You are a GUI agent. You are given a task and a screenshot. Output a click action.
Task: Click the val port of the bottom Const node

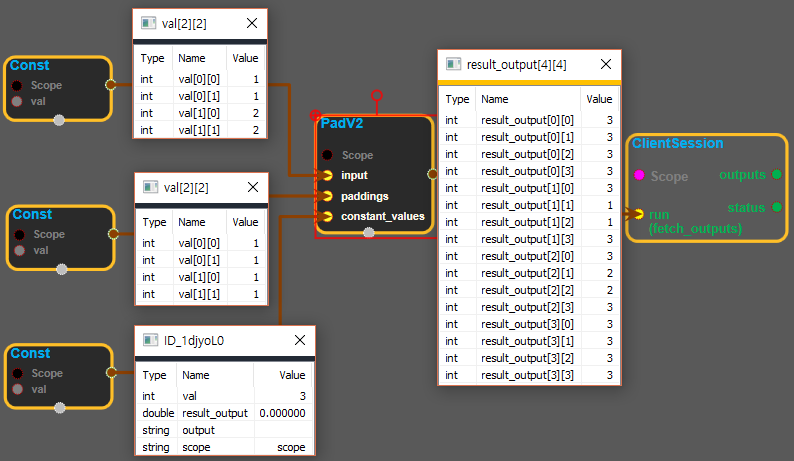click(x=17, y=389)
